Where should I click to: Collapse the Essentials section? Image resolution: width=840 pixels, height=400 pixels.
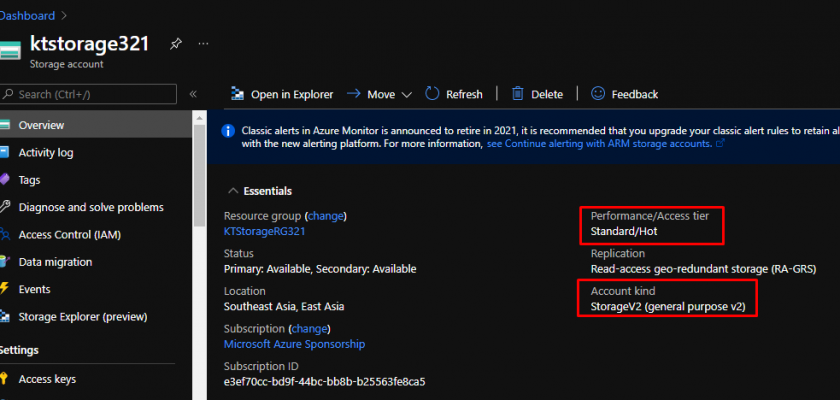point(232,191)
